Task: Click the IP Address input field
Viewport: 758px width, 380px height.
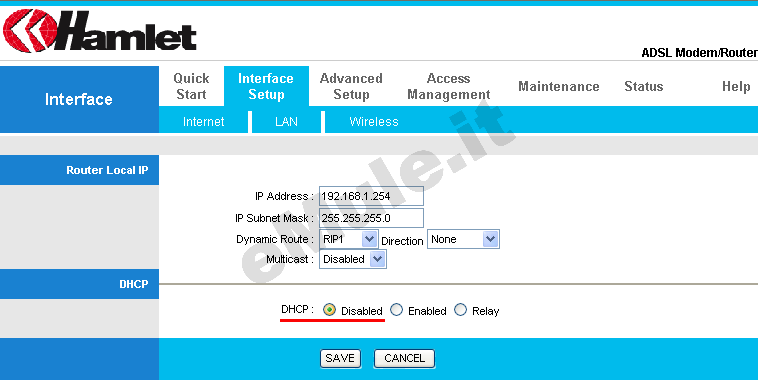Action: tap(371, 196)
